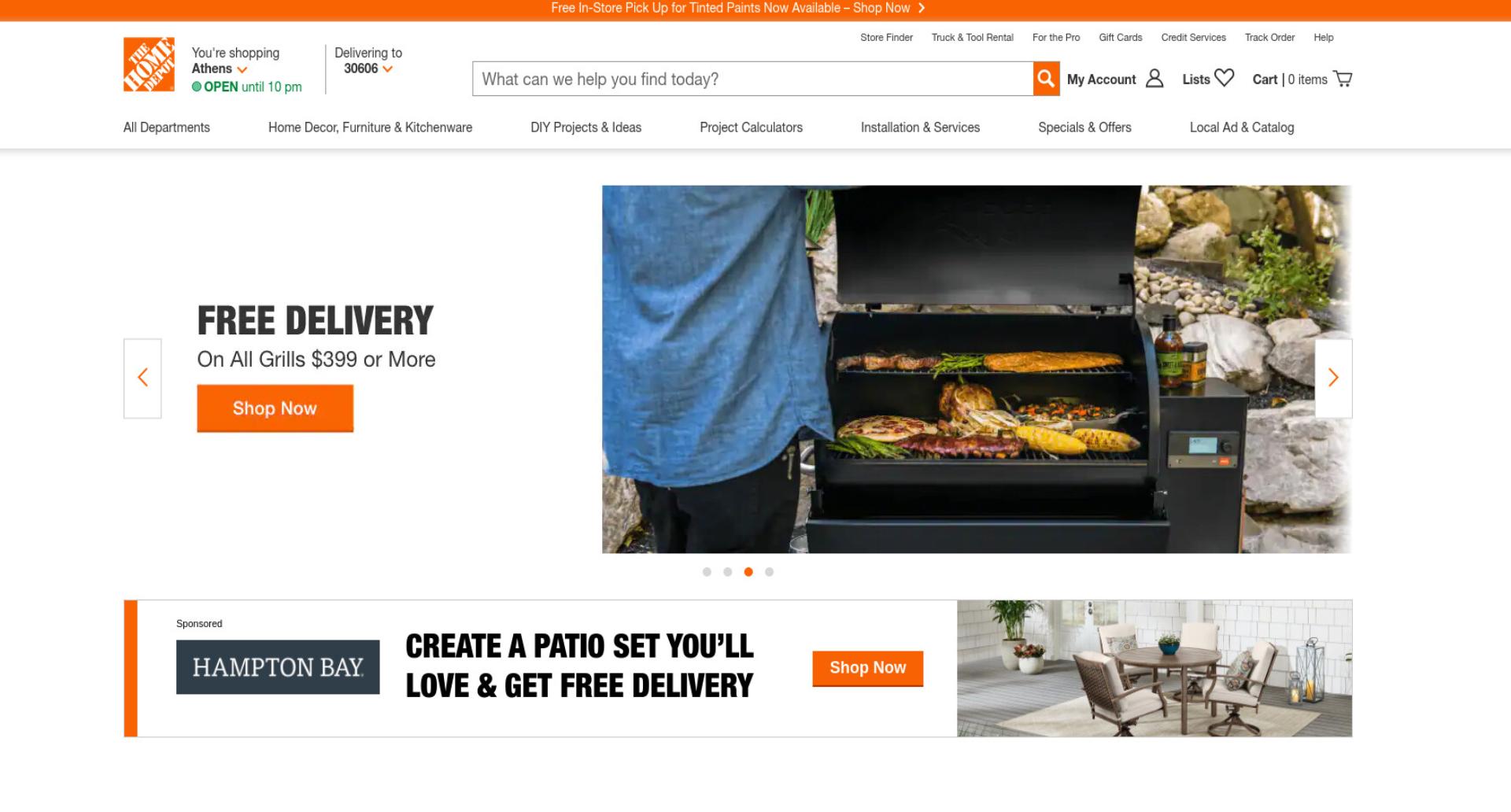Click the orange search magnifier button
1511x812 pixels.
[x=1046, y=79]
